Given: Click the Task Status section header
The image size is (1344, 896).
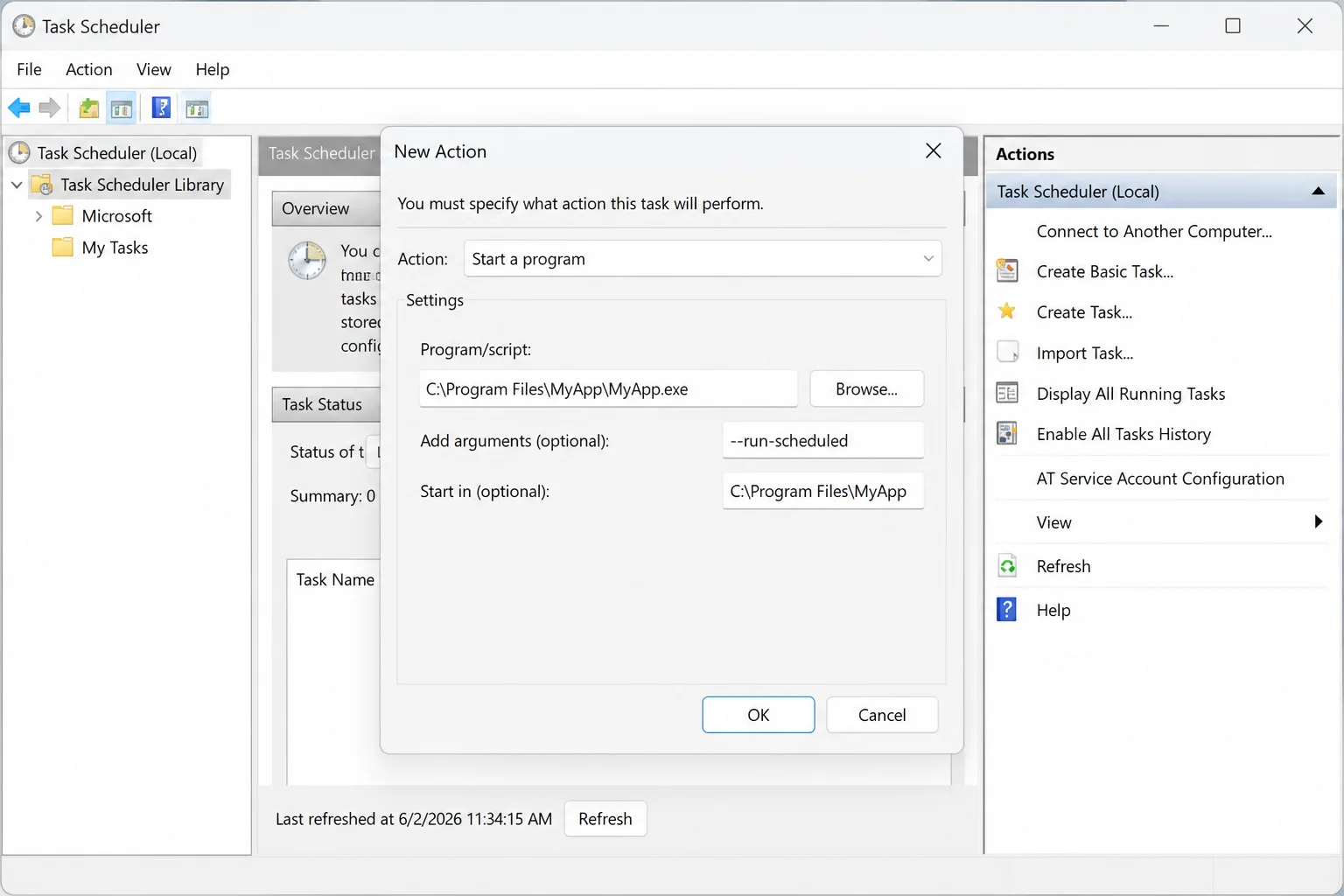Looking at the screenshot, I should pyautogui.click(x=326, y=404).
